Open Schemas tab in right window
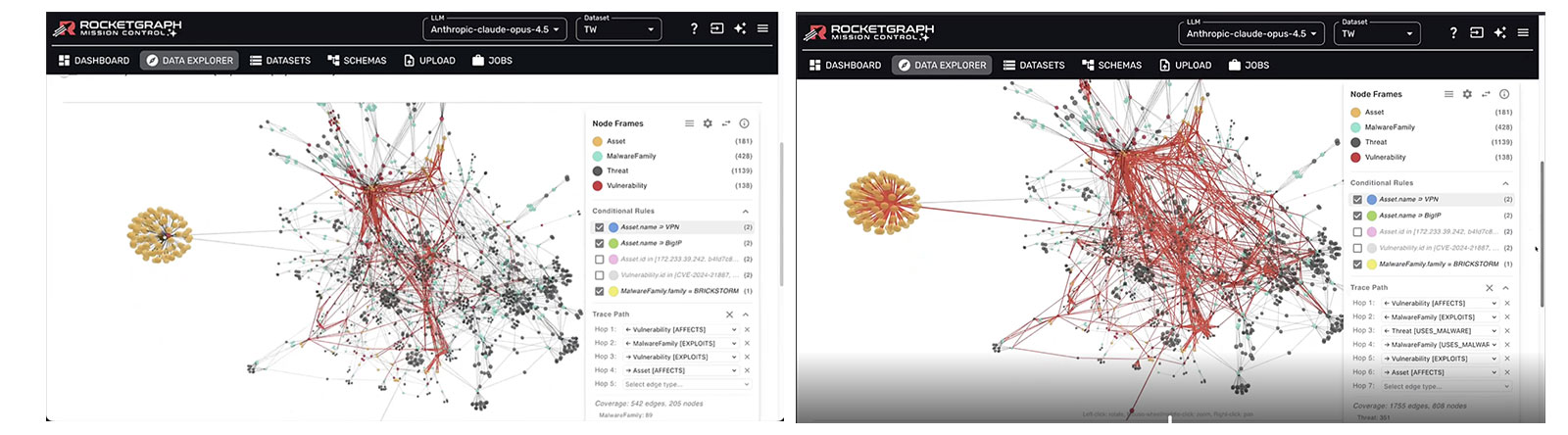The width and height of the screenshot is (1568, 435). 1111,65
